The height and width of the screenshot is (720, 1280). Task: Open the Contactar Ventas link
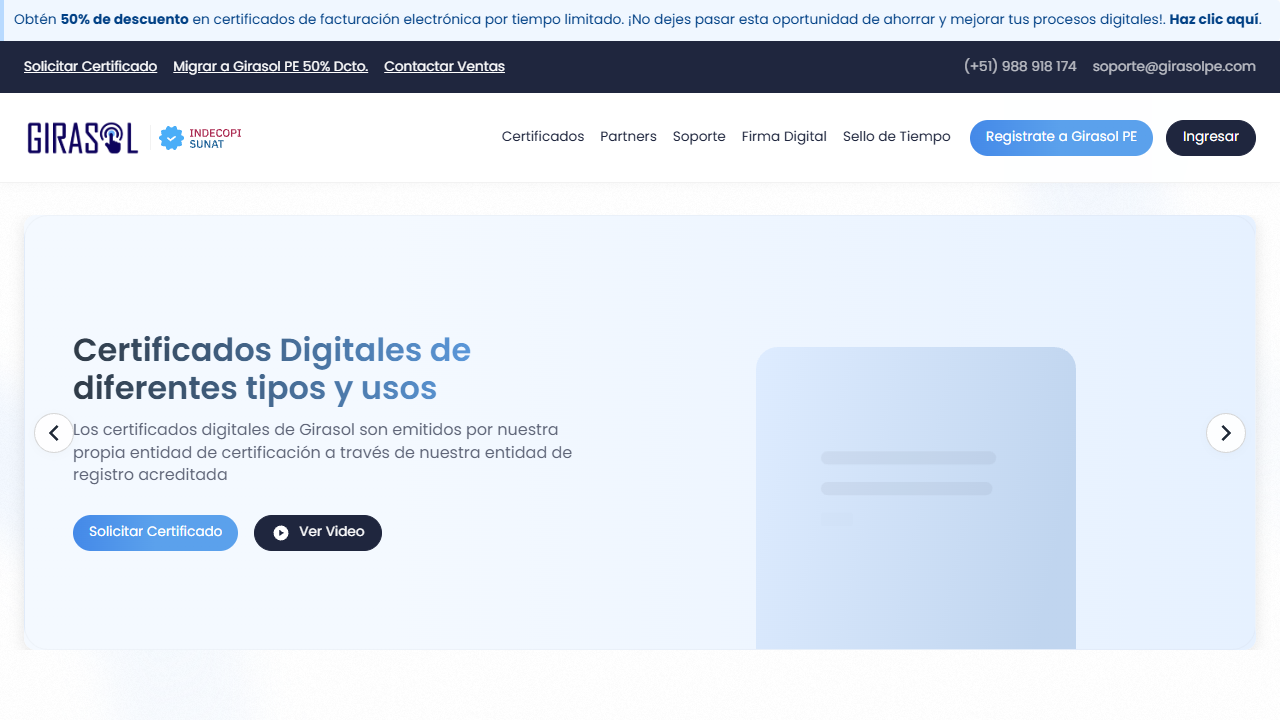(444, 67)
